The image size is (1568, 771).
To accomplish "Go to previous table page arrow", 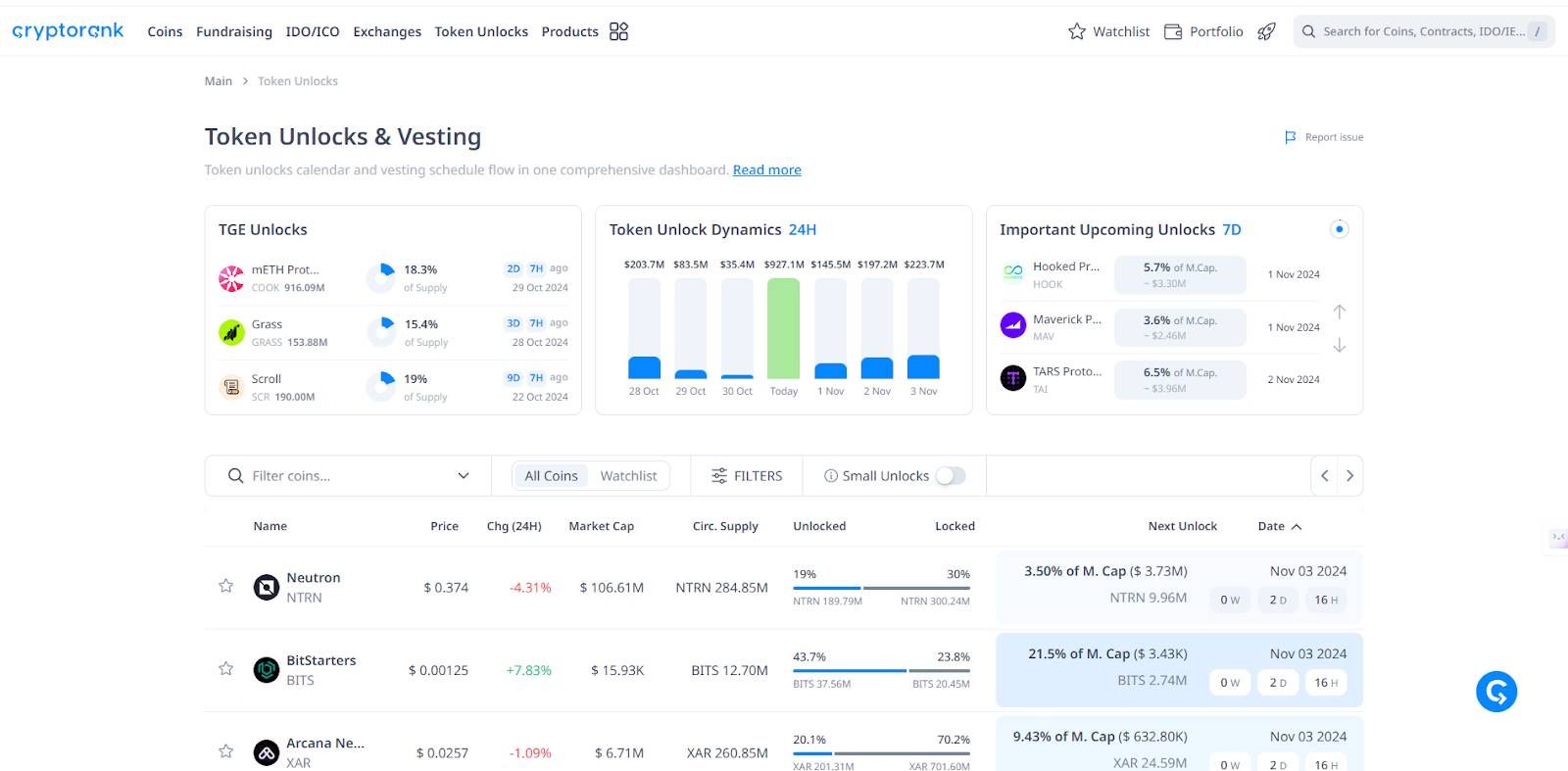I will pos(1325,476).
